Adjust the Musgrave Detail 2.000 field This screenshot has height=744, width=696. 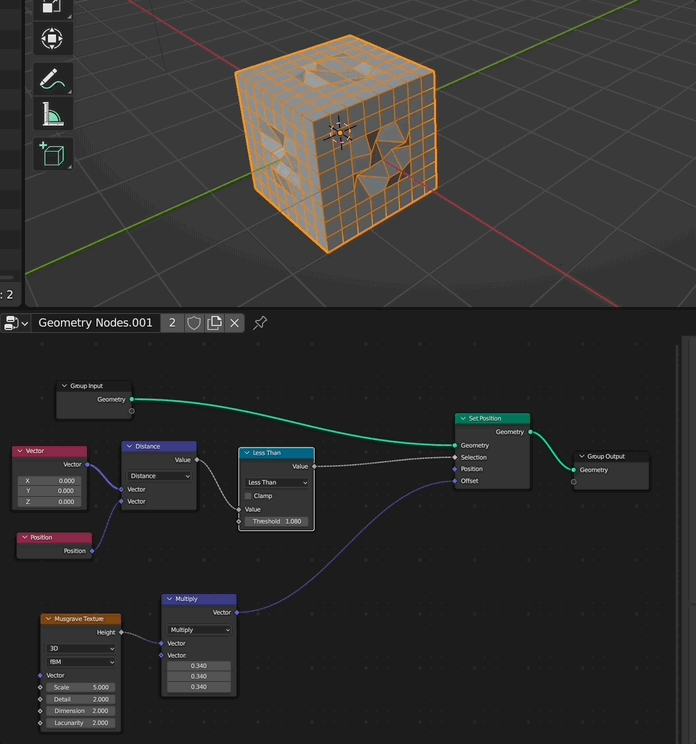[81, 699]
